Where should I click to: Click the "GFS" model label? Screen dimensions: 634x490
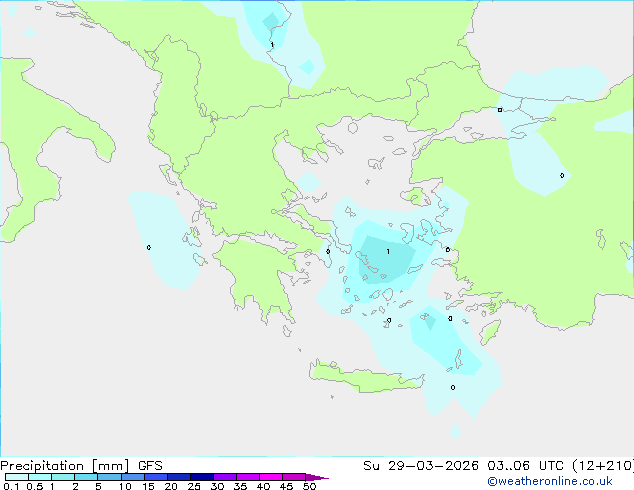(150, 466)
